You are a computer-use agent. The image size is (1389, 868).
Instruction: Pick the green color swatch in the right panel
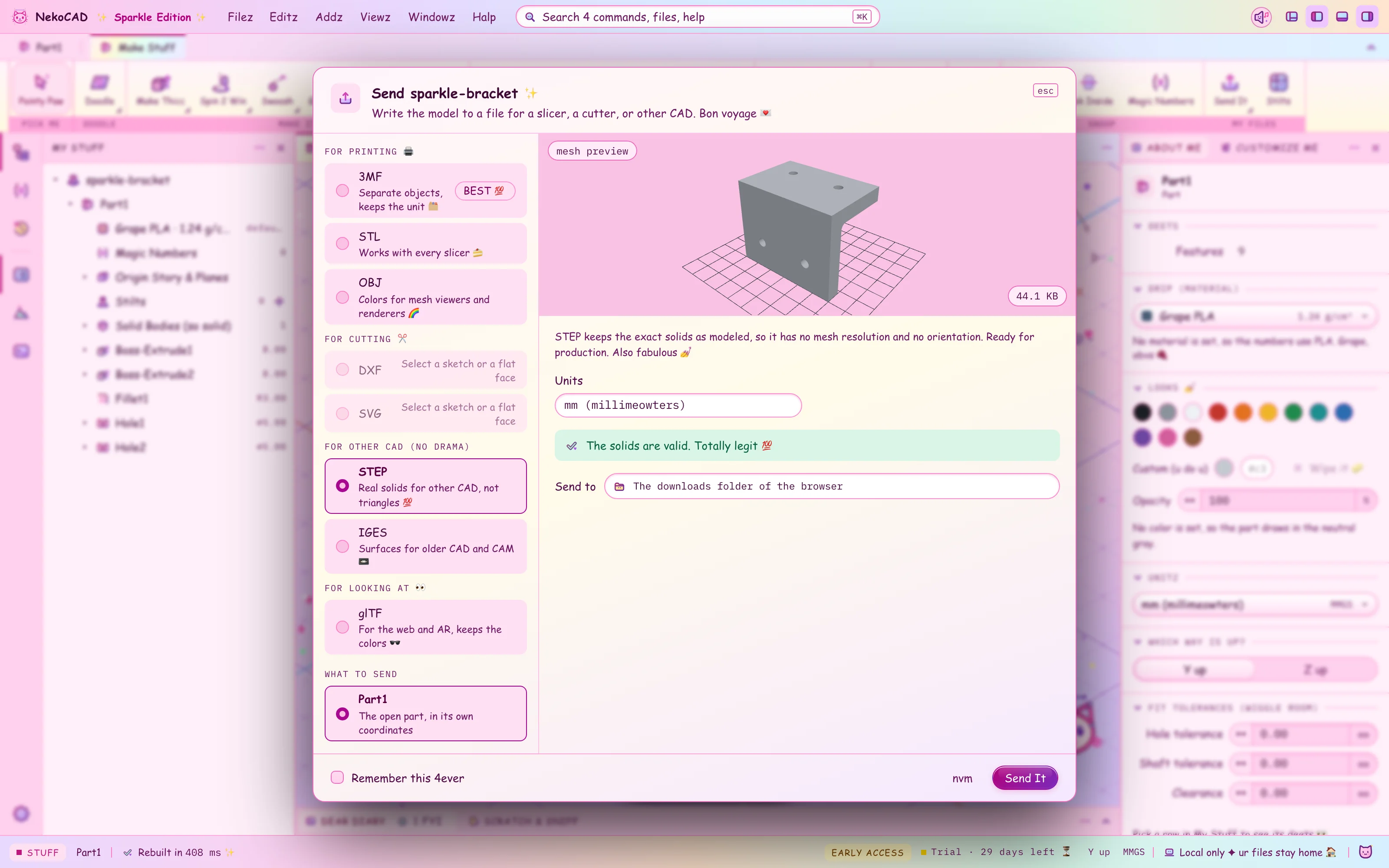(x=1293, y=412)
